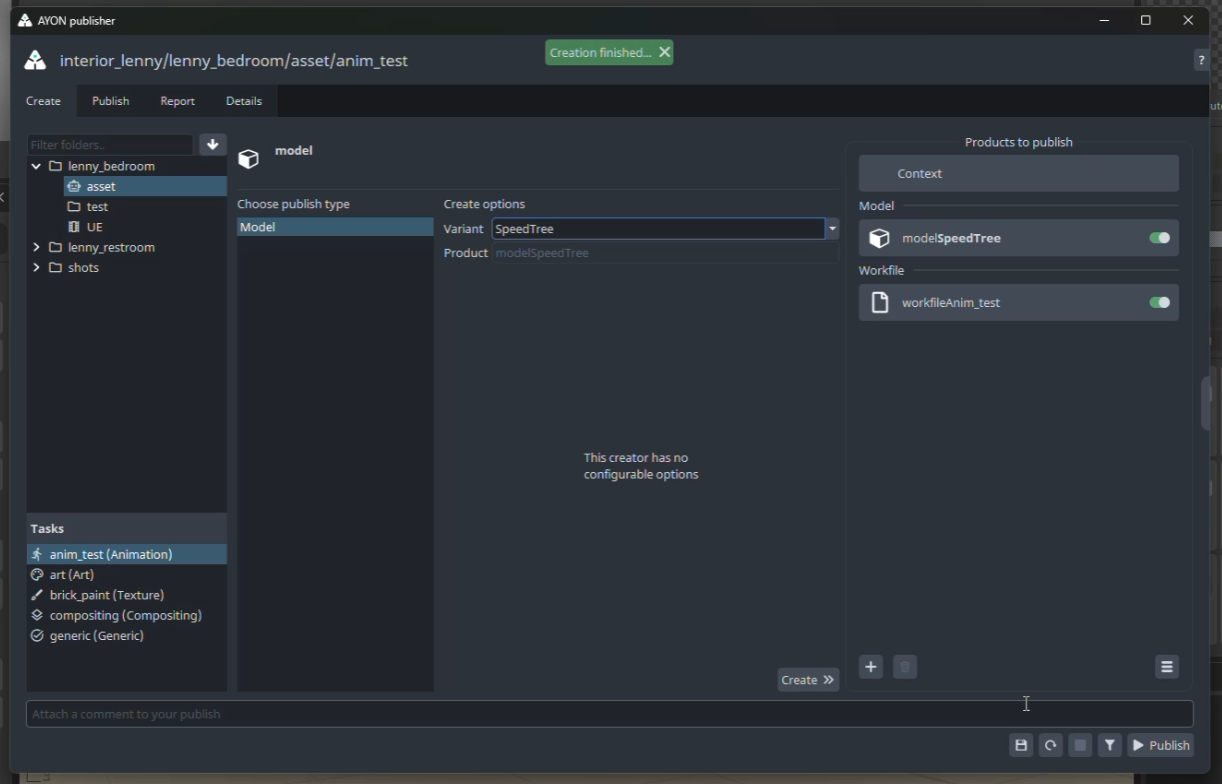Select the UE folder item

pos(145,227)
